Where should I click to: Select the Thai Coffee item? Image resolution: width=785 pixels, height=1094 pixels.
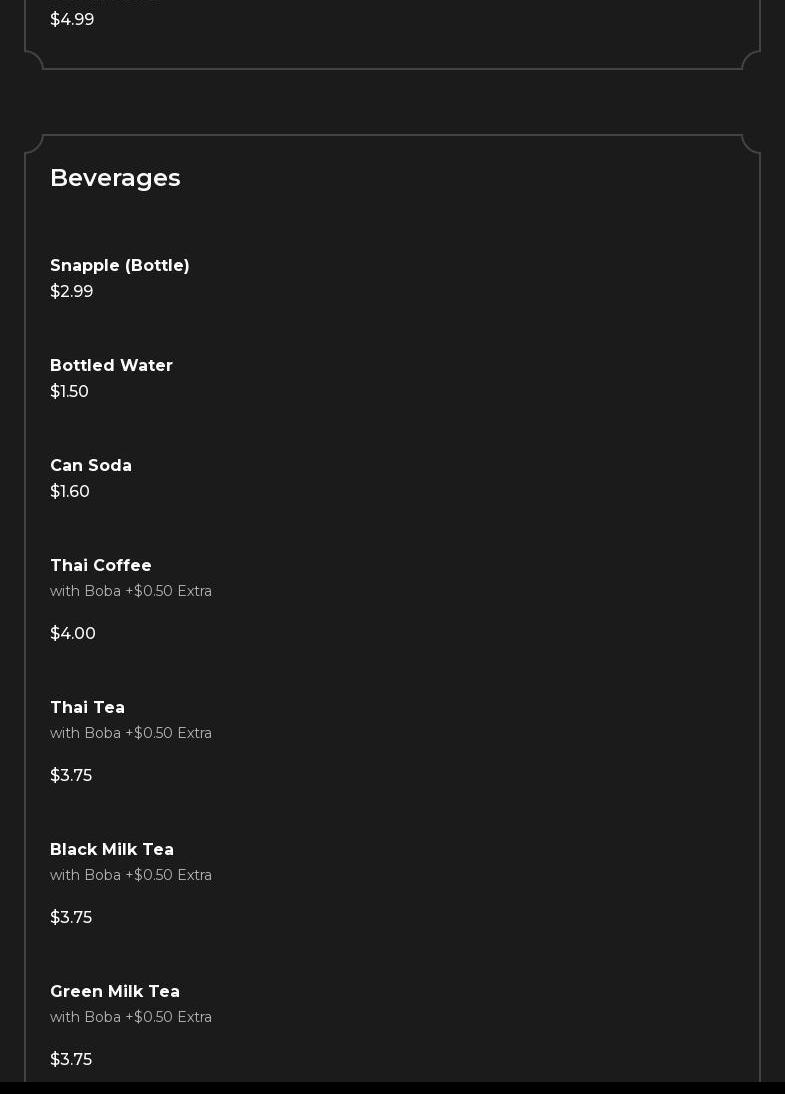point(101,566)
